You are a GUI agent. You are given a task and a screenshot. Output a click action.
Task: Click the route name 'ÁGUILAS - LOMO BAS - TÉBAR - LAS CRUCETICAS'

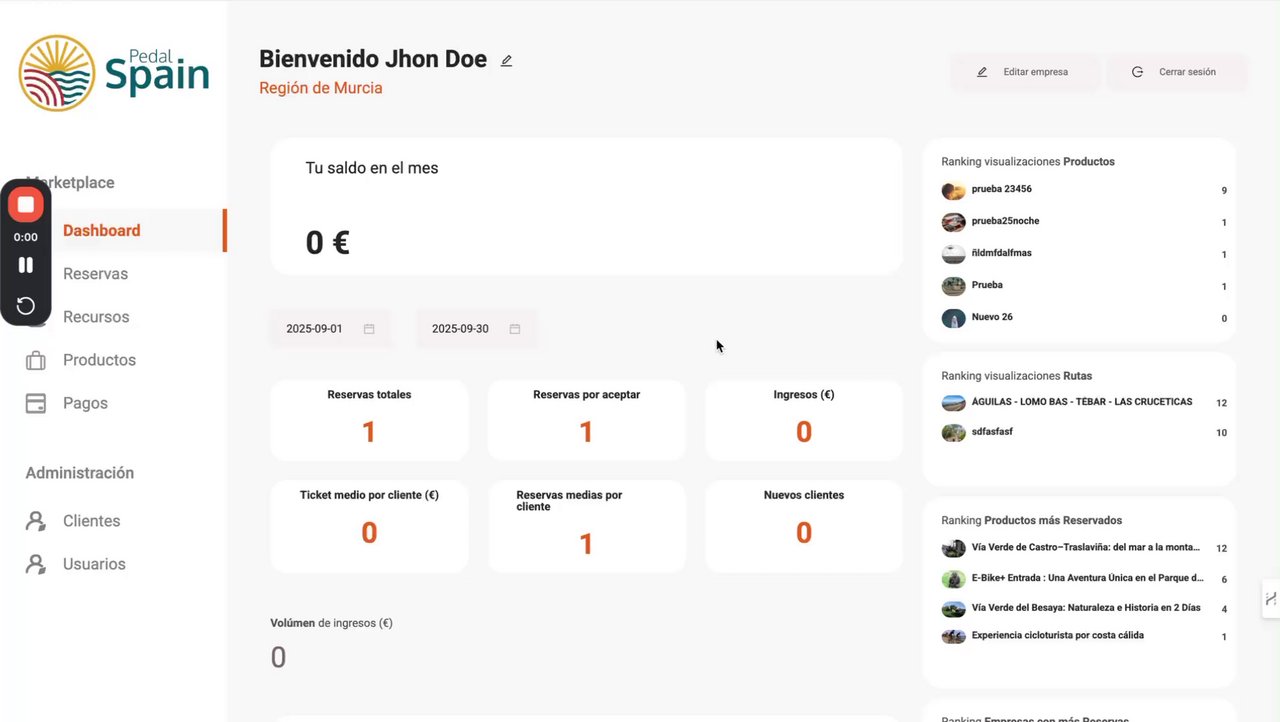point(1082,402)
